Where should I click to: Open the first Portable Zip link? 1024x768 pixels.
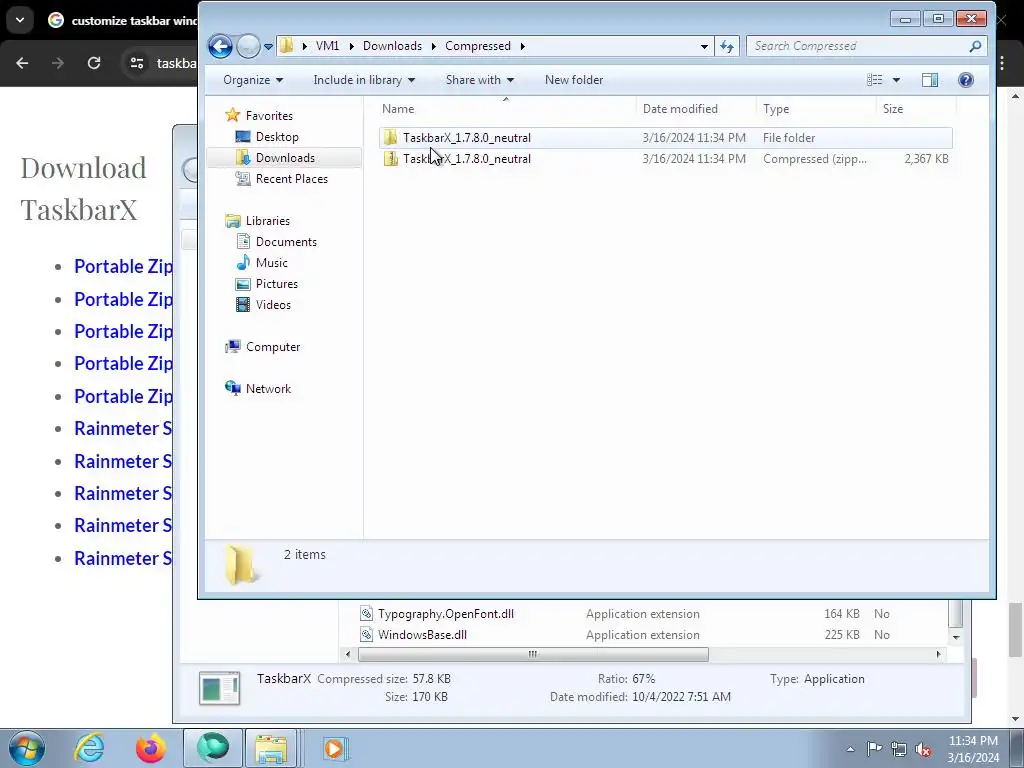click(123, 266)
